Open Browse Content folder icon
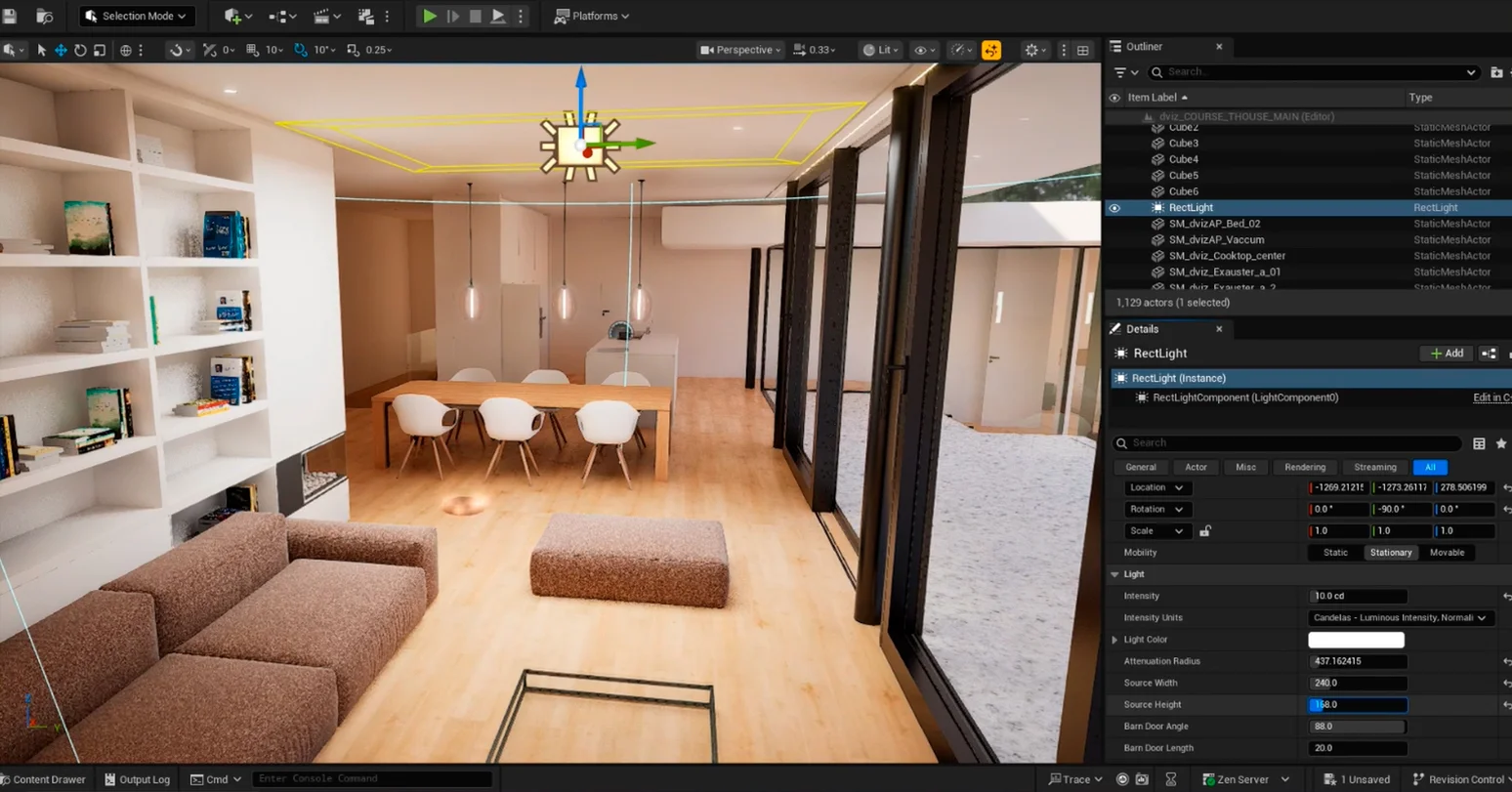This screenshot has width=1512, height=792. [44, 17]
